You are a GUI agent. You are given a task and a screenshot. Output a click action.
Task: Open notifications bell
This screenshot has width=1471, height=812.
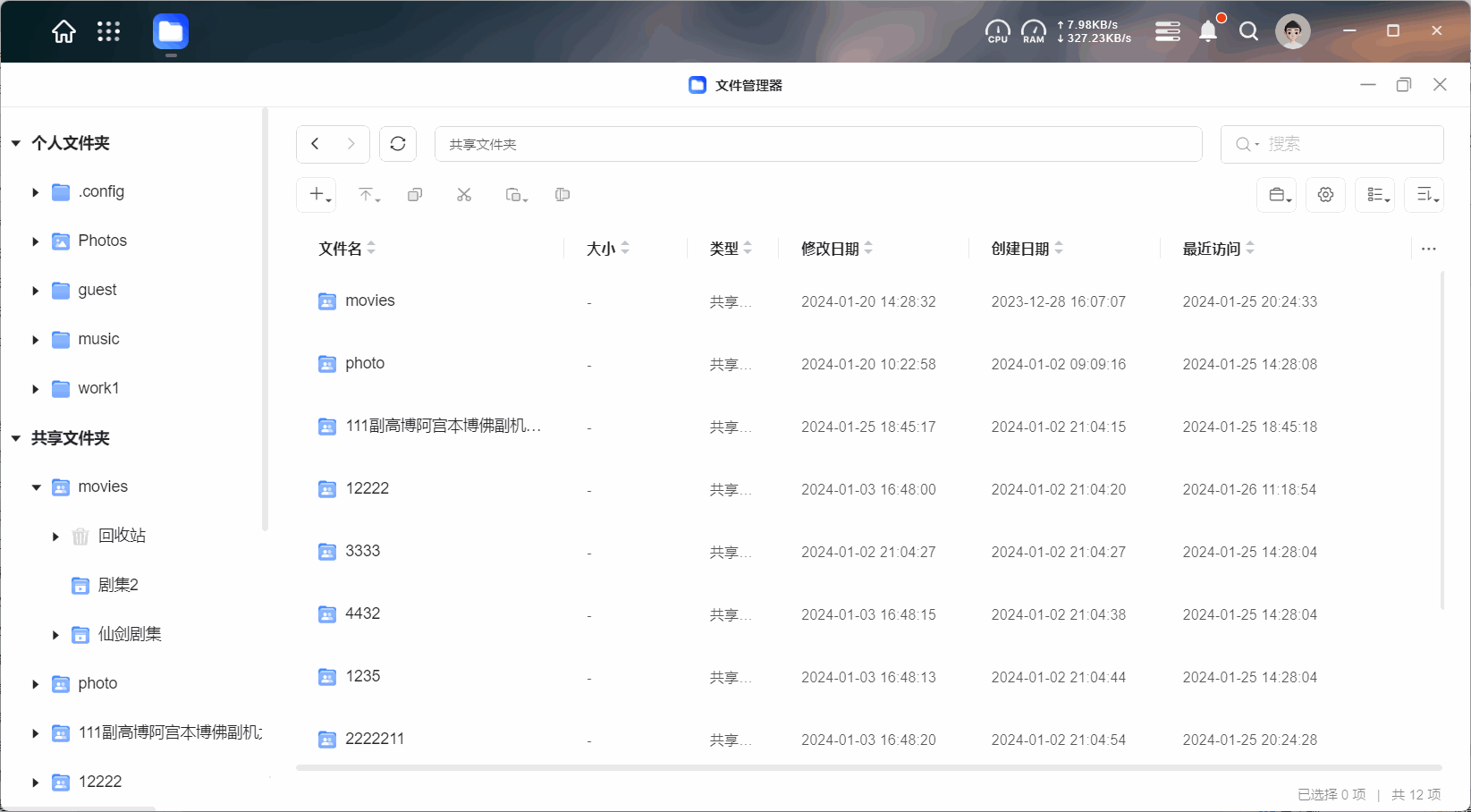tap(1208, 31)
